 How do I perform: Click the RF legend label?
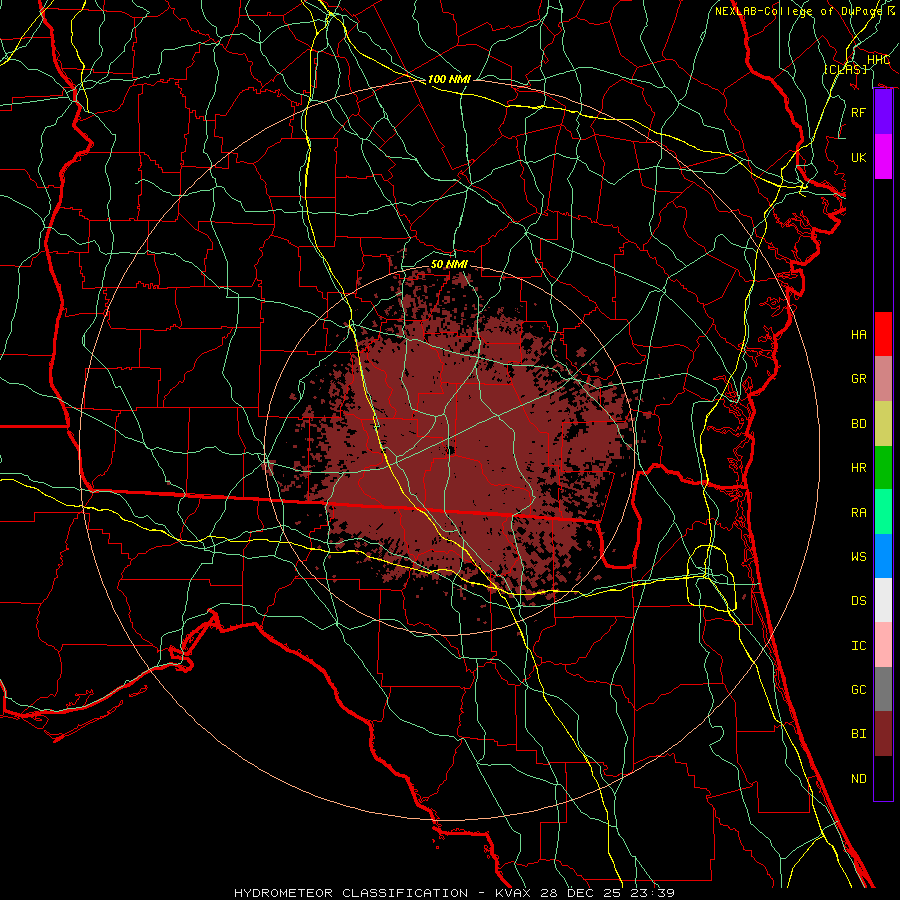click(858, 112)
